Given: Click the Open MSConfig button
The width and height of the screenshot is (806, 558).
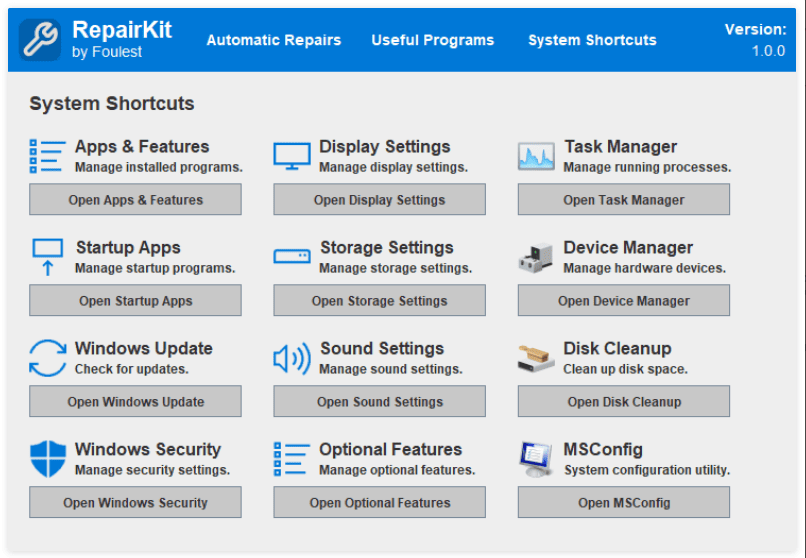Looking at the screenshot, I should (x=624, y=503).
